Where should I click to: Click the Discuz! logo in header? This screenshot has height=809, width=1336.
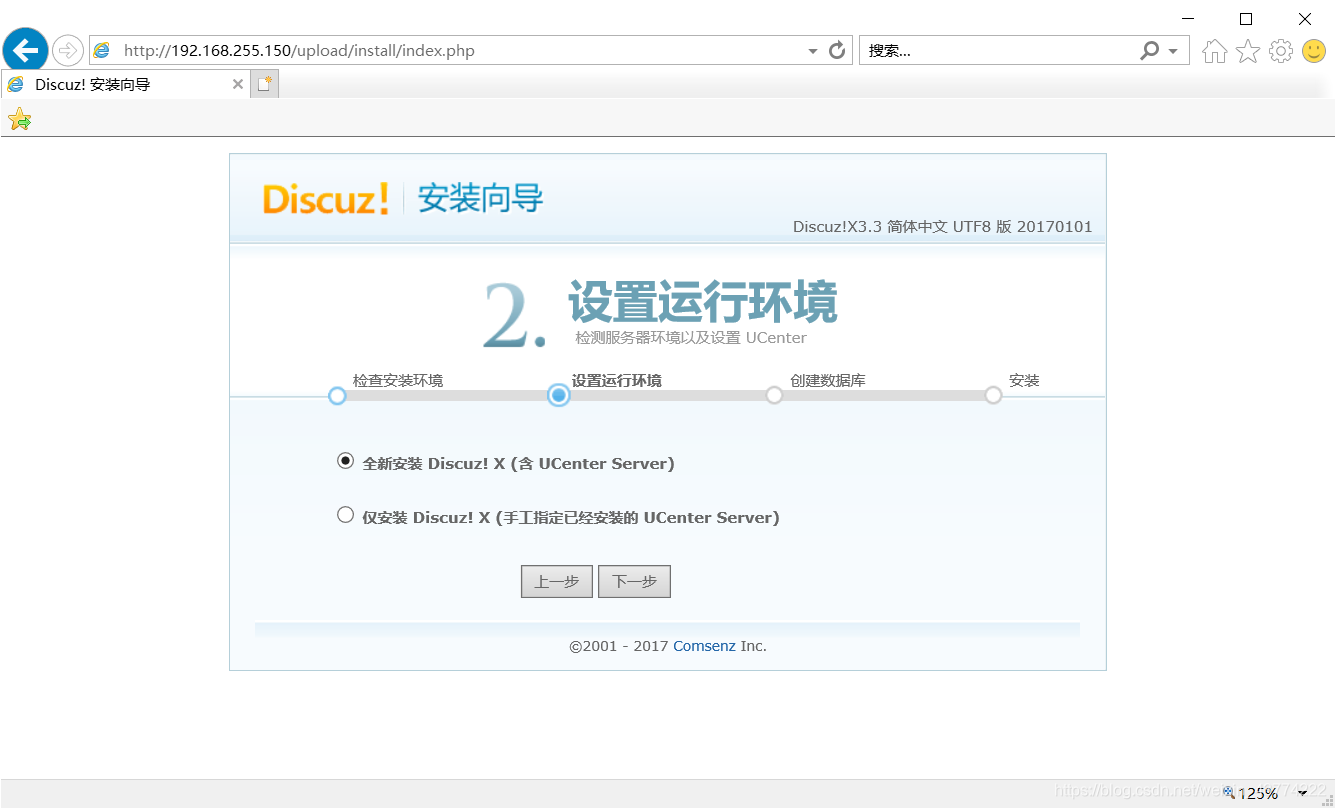[326, 199]
